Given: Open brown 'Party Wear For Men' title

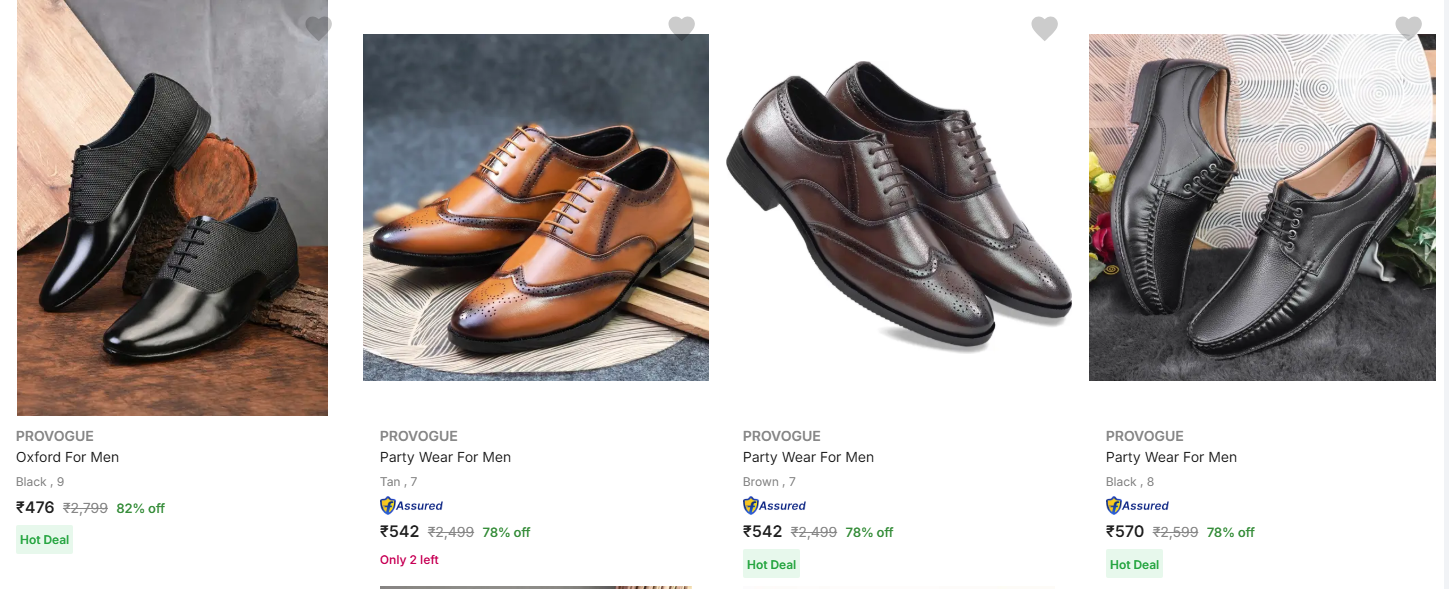Looking at the screenshot, I should [x=808, y=457].
